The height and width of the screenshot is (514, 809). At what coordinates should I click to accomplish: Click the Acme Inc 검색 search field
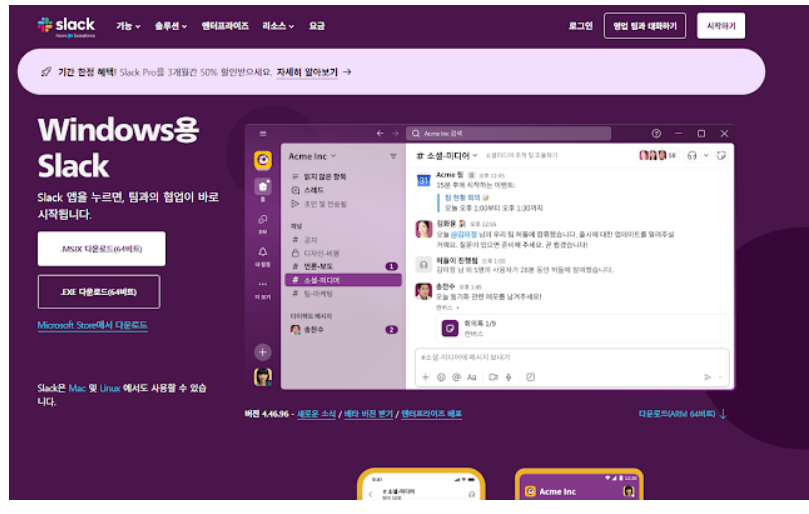coord(508,134)
